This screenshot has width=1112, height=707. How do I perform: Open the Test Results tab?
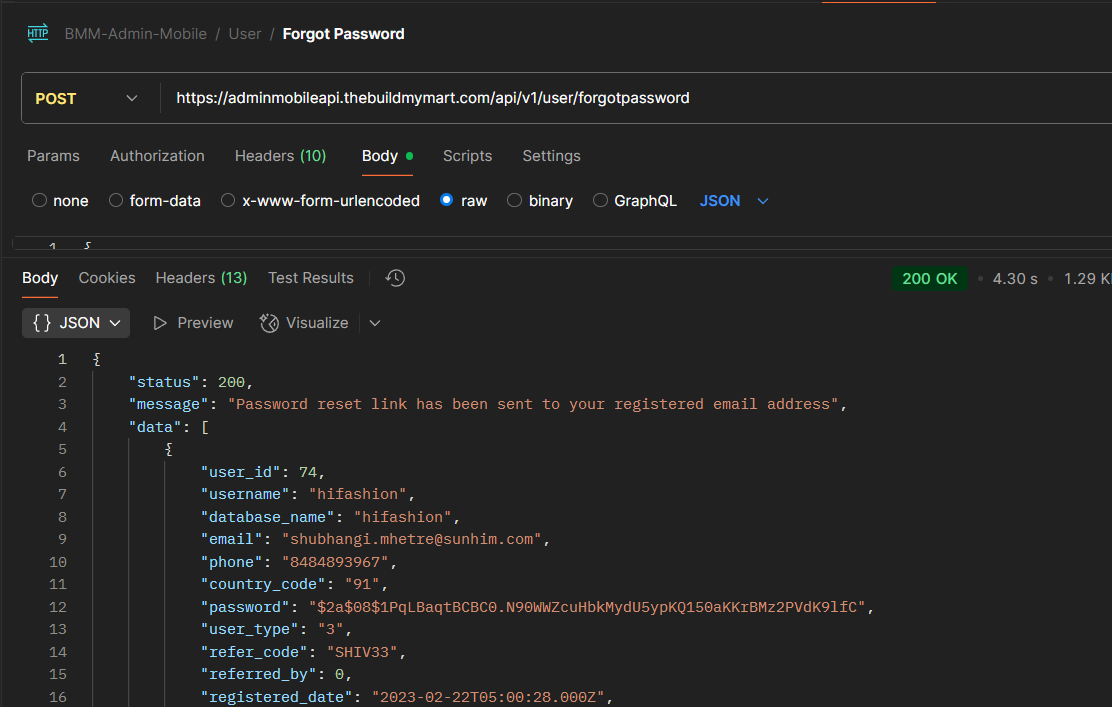coord(311,278)
